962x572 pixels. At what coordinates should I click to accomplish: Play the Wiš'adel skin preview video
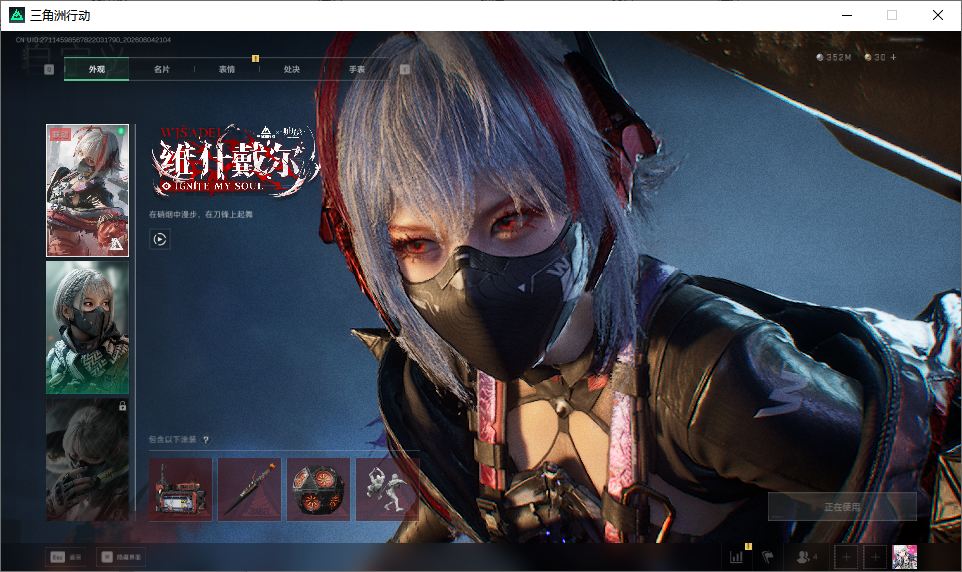(160, 239)
